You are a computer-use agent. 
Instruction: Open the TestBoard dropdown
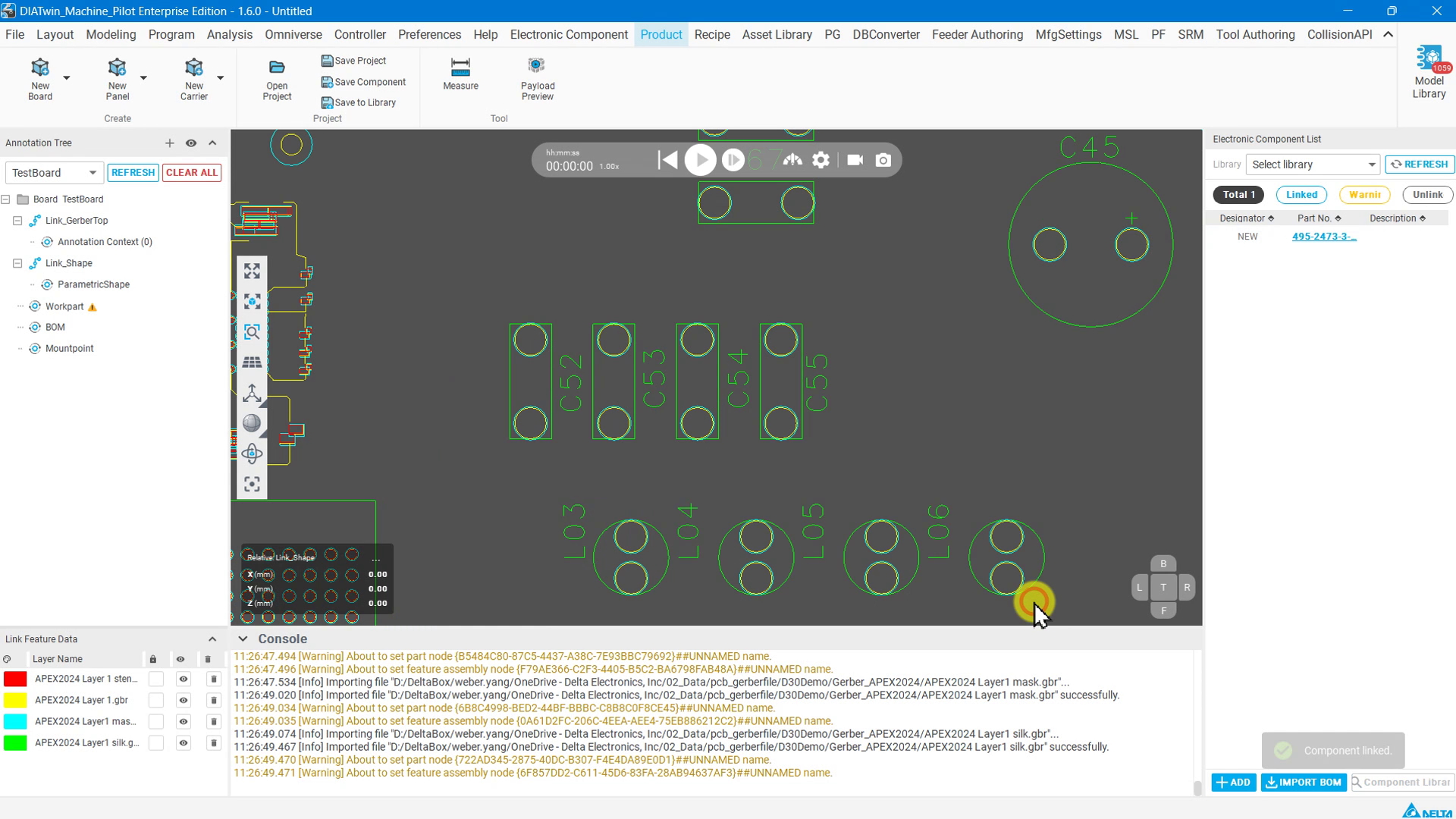tap(54, 173)
